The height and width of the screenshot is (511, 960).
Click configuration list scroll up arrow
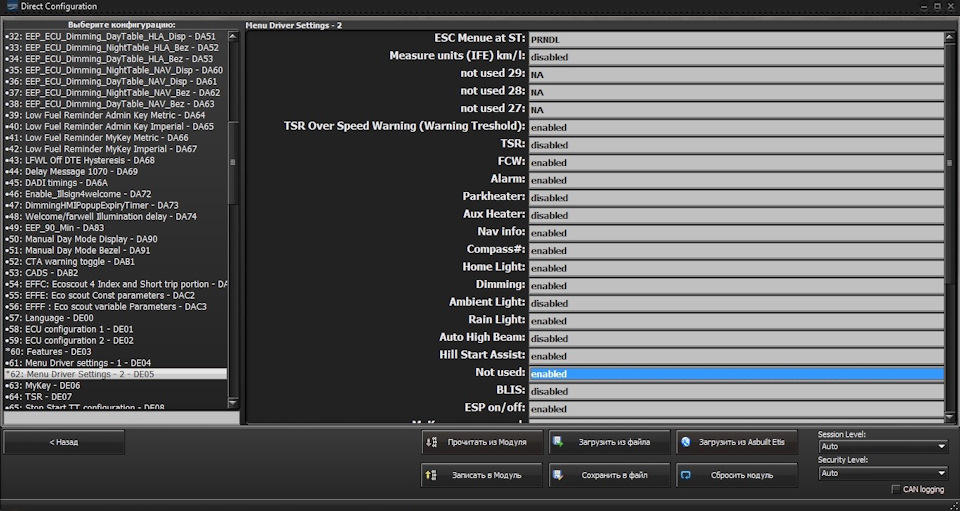coord(233,36)
